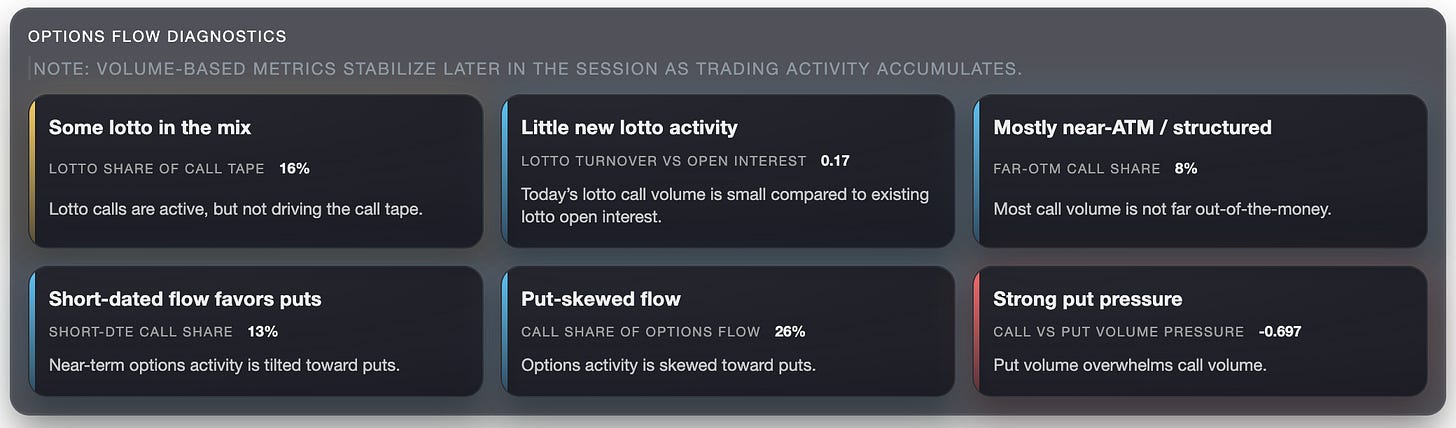Click the 8% far-OTM call share value
Screen dimensions: 1456x428
pos(1186,168)
